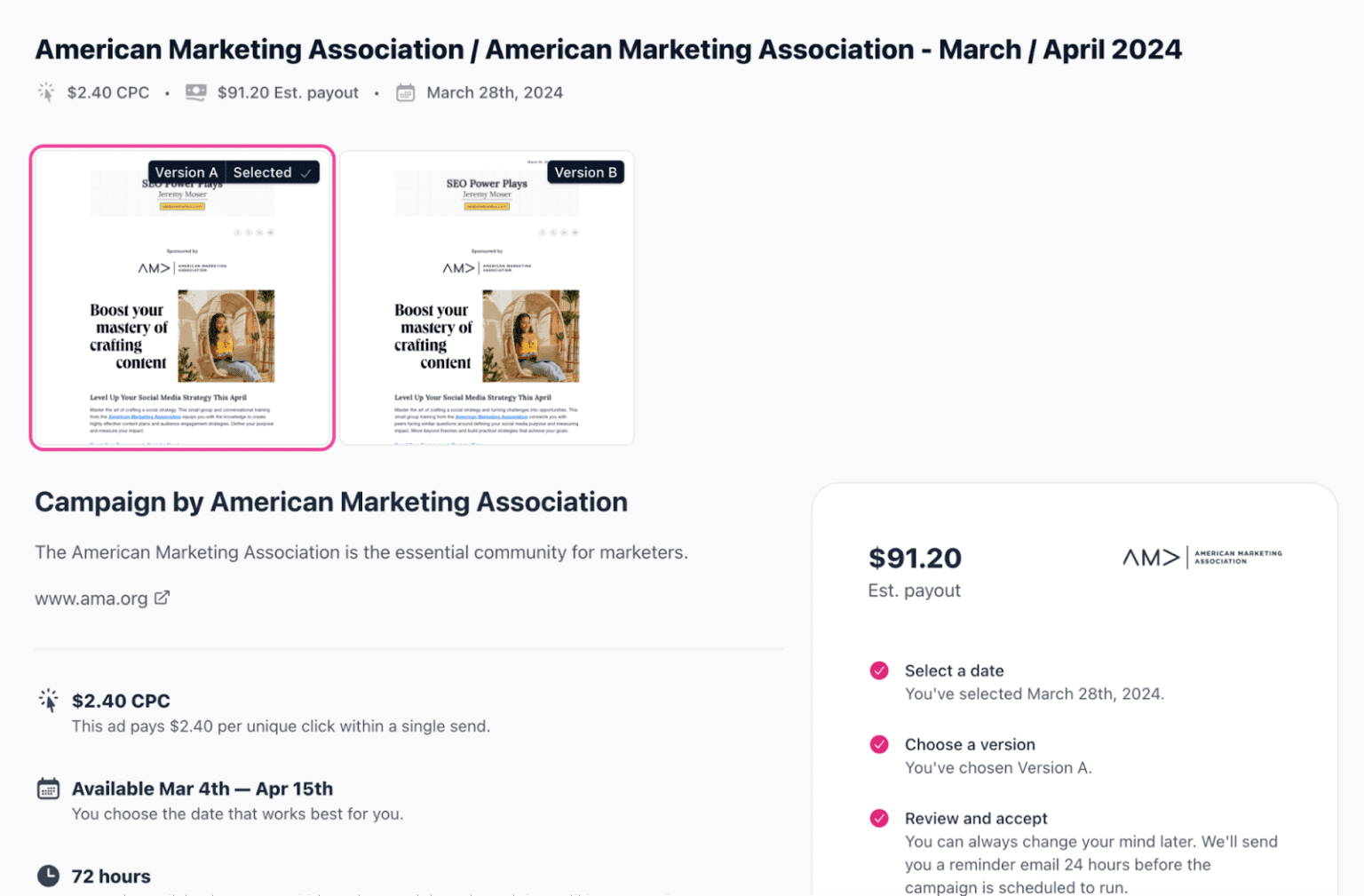Image resolution: width=1364 pixels, height=896 pixels.
Task: Click the AMA logo in the payout card
Action: [x=1201, y=558]
